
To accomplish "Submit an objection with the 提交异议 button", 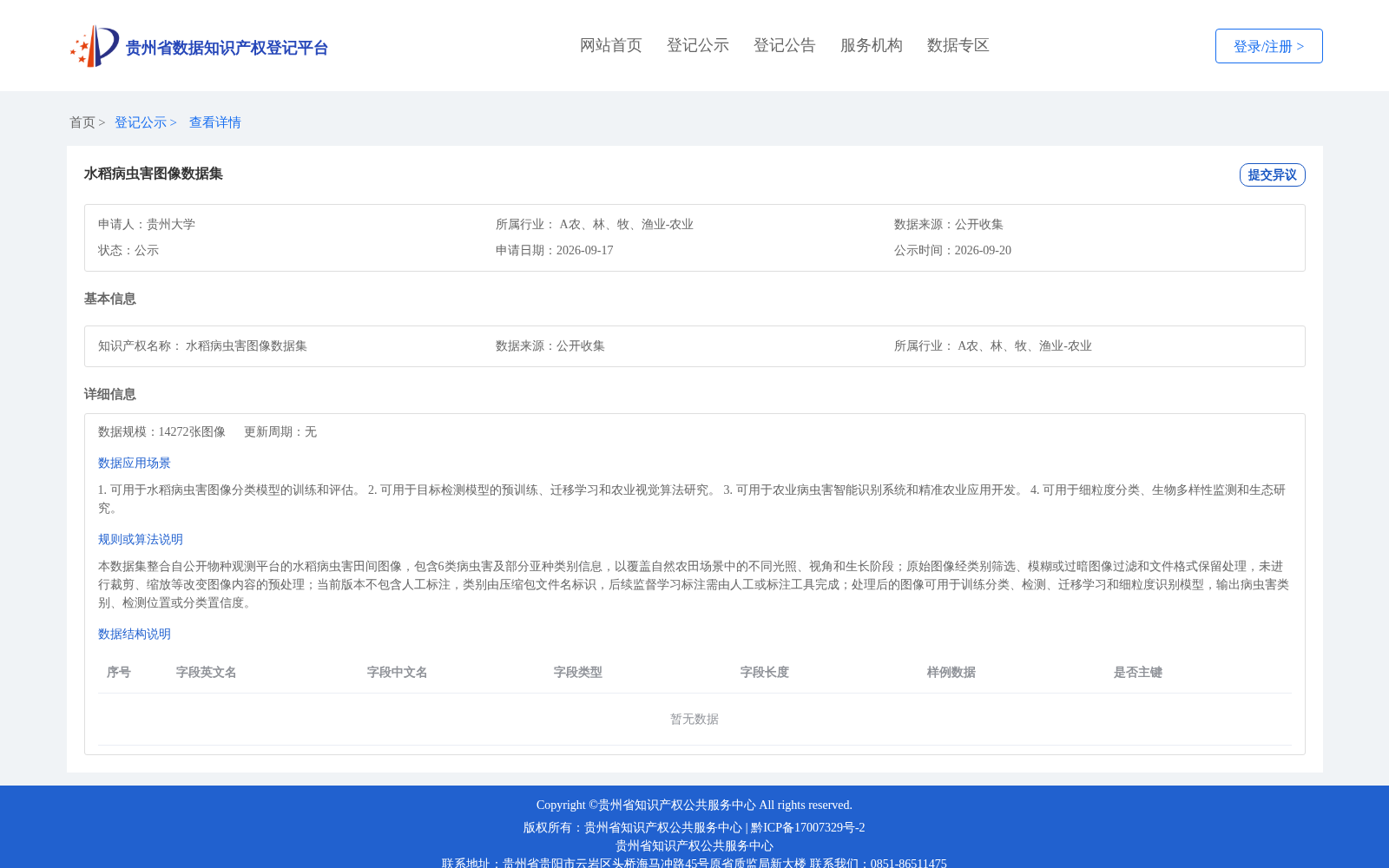I will [x=1273, y=174].
